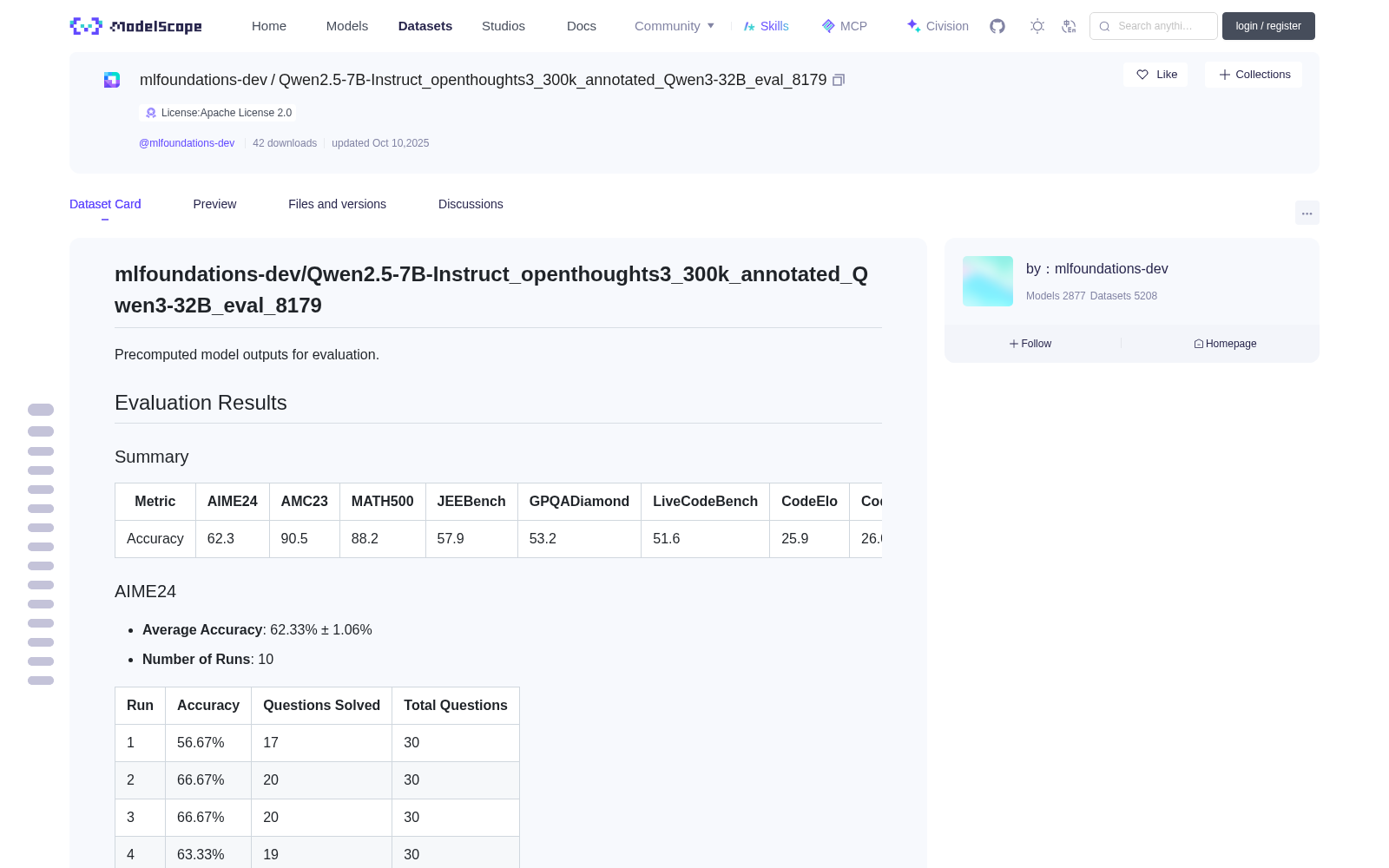Switch to the Dataset Card tab
This screenshot has width=1389, height=868.
pyautogui.click(x=105, y=204)
